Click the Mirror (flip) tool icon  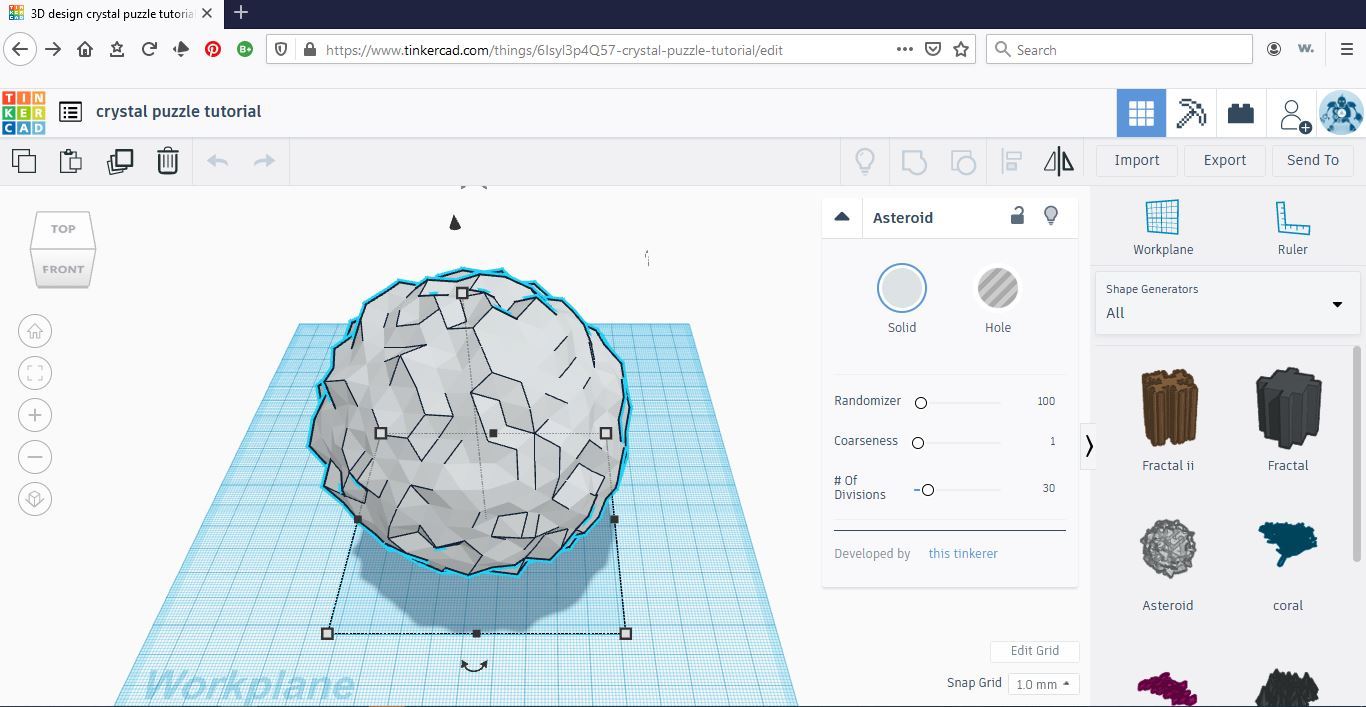point(1058,161)
